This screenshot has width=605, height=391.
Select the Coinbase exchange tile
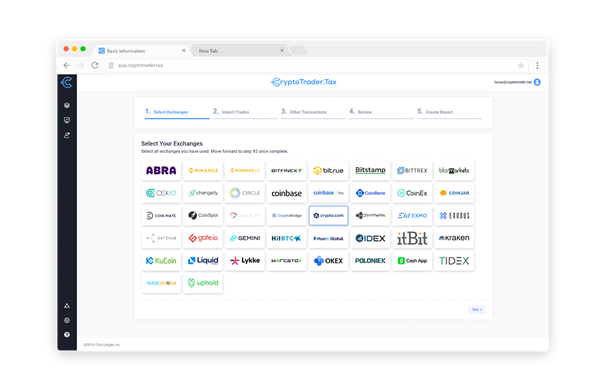pos(287,193)
